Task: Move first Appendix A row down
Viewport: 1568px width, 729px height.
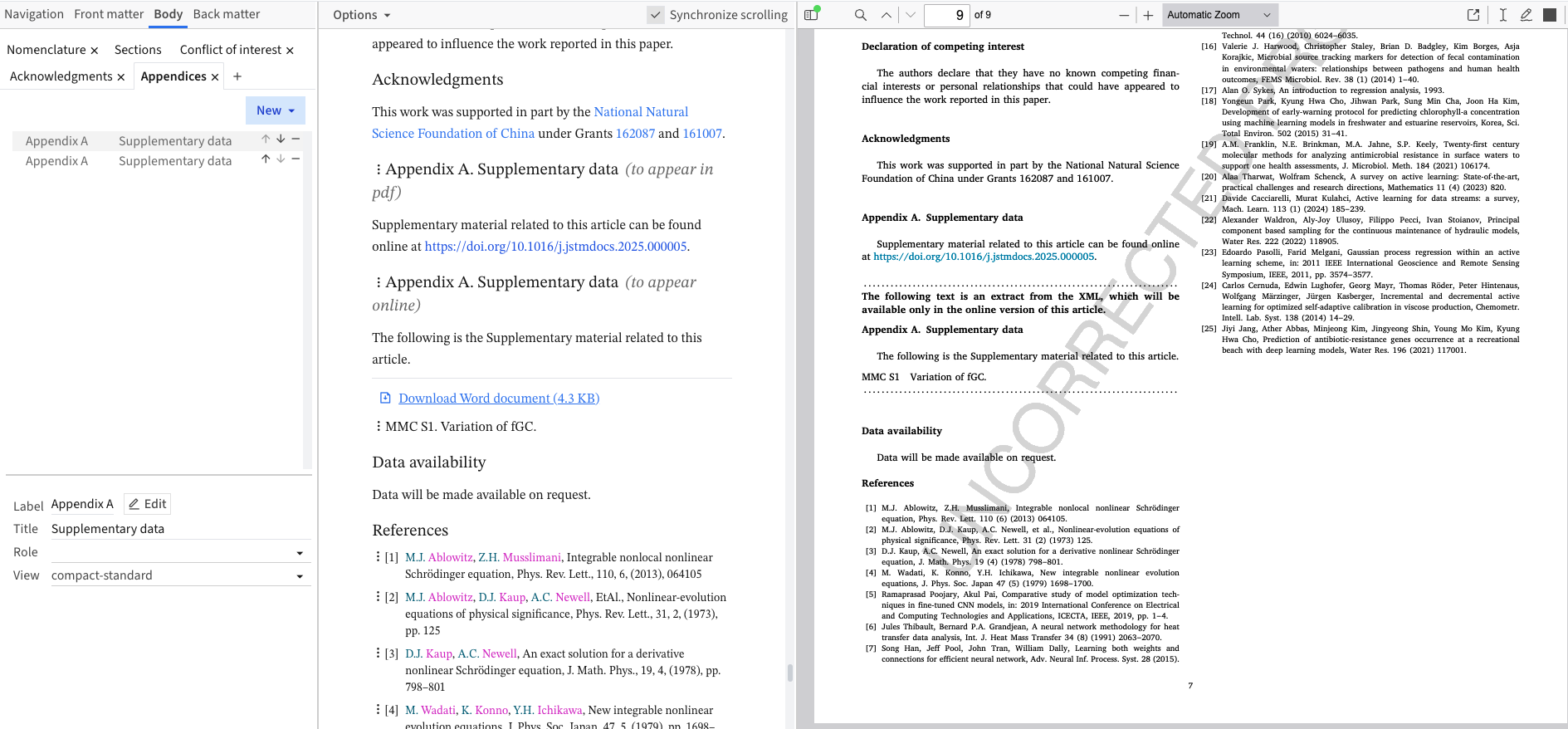Action: click(281, 139)
